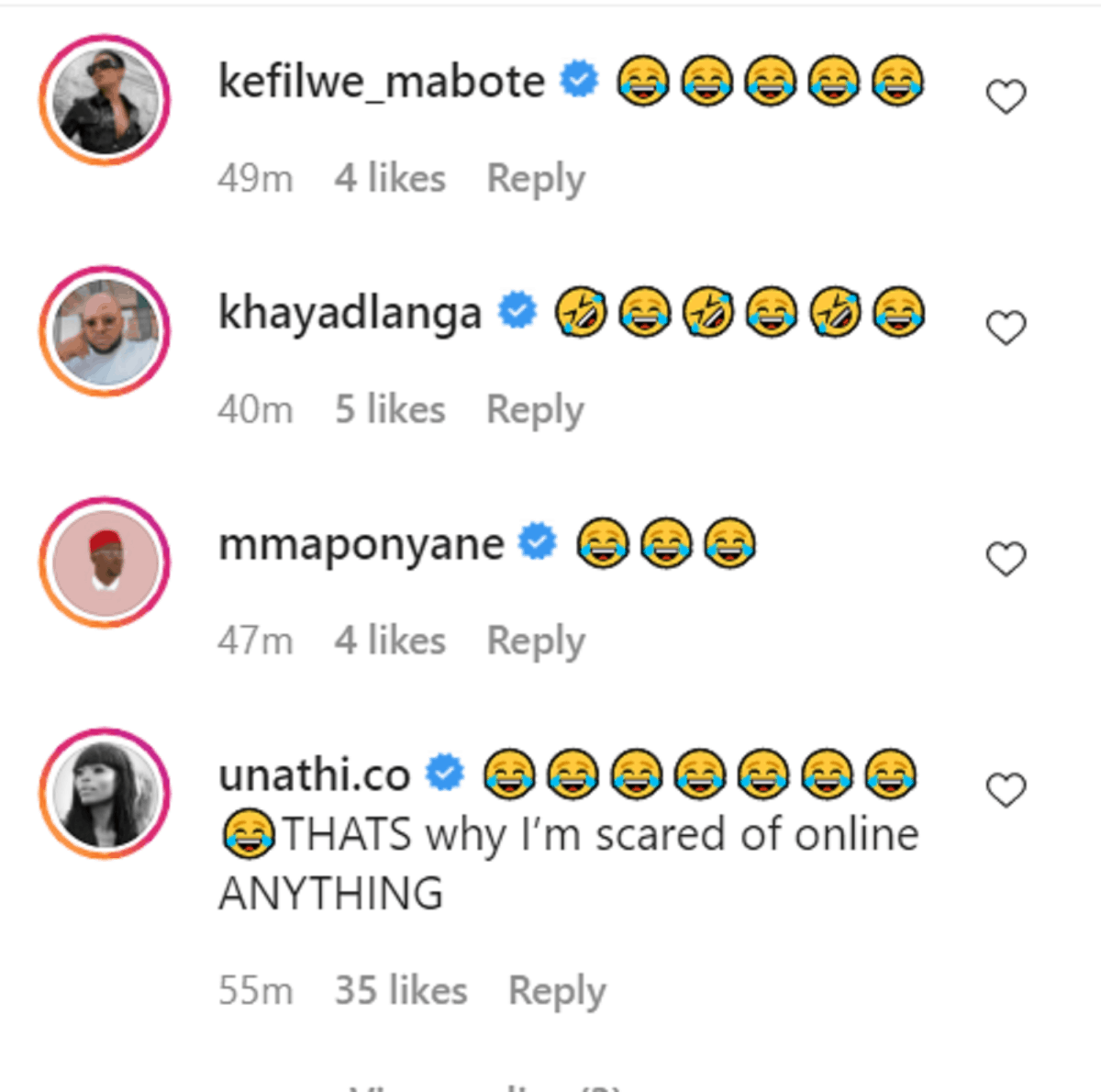The height and width of the screenshot is (1092, 1101).
Task: Click verified badge beside kefilwe_mabote
Action: click(580, 80)
